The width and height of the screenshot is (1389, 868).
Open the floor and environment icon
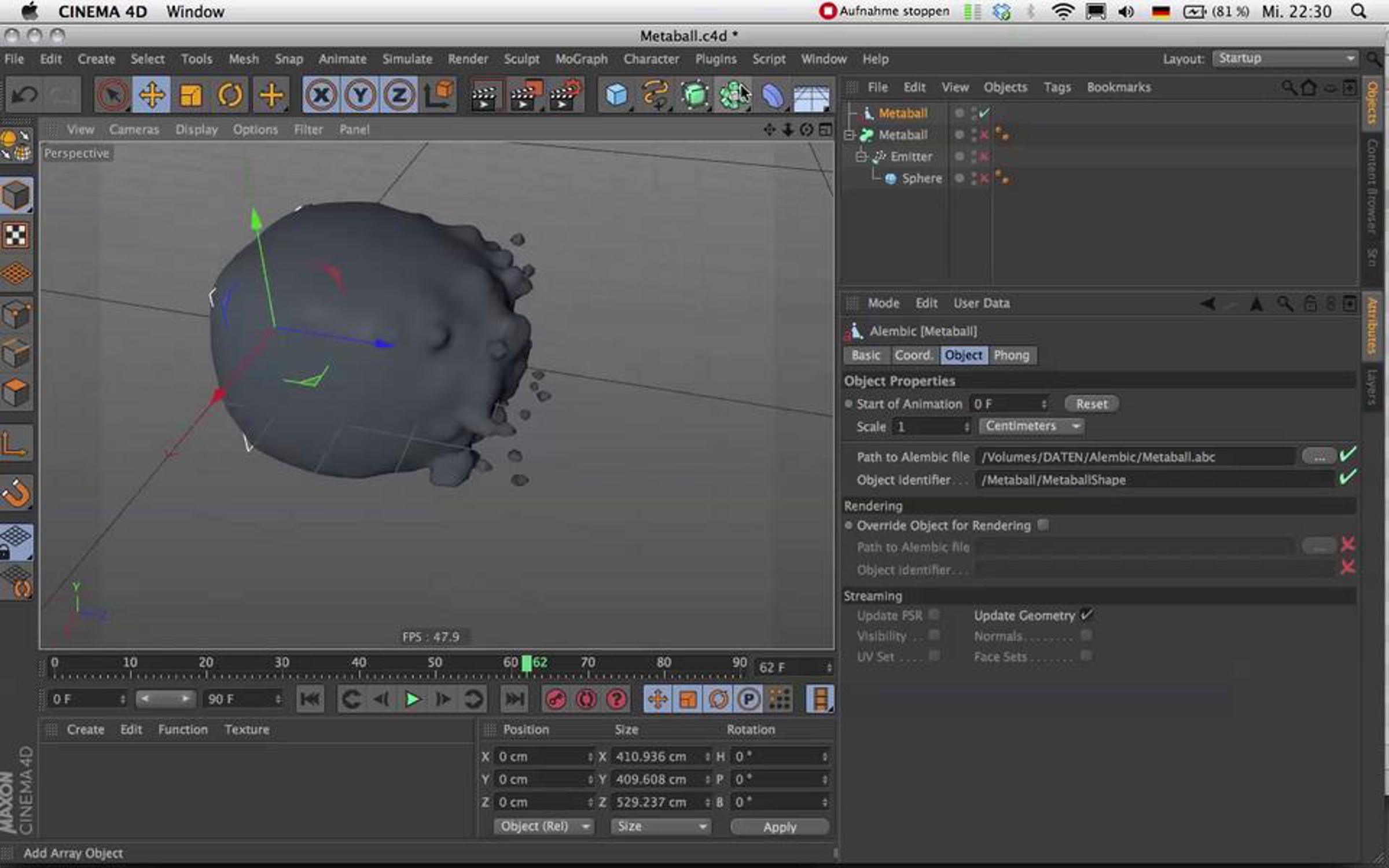(811, 96)
